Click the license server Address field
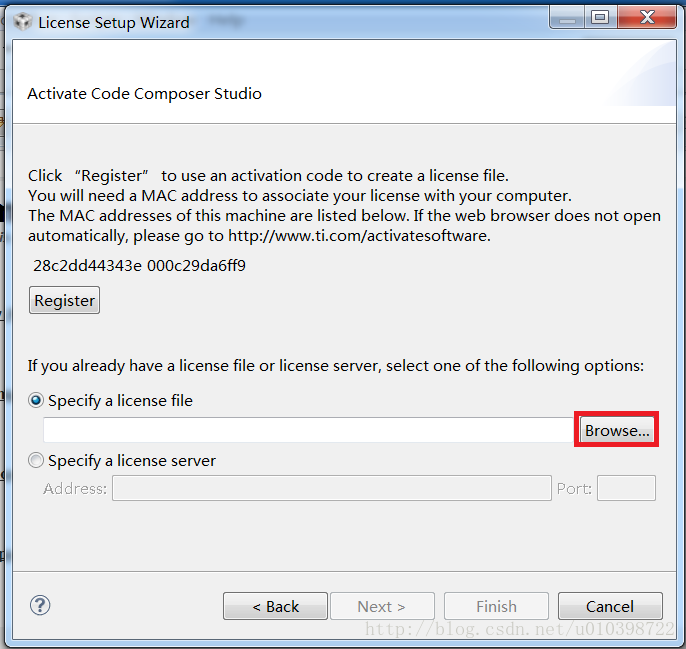This screenshot has height=649, width=686. (332, 488)
